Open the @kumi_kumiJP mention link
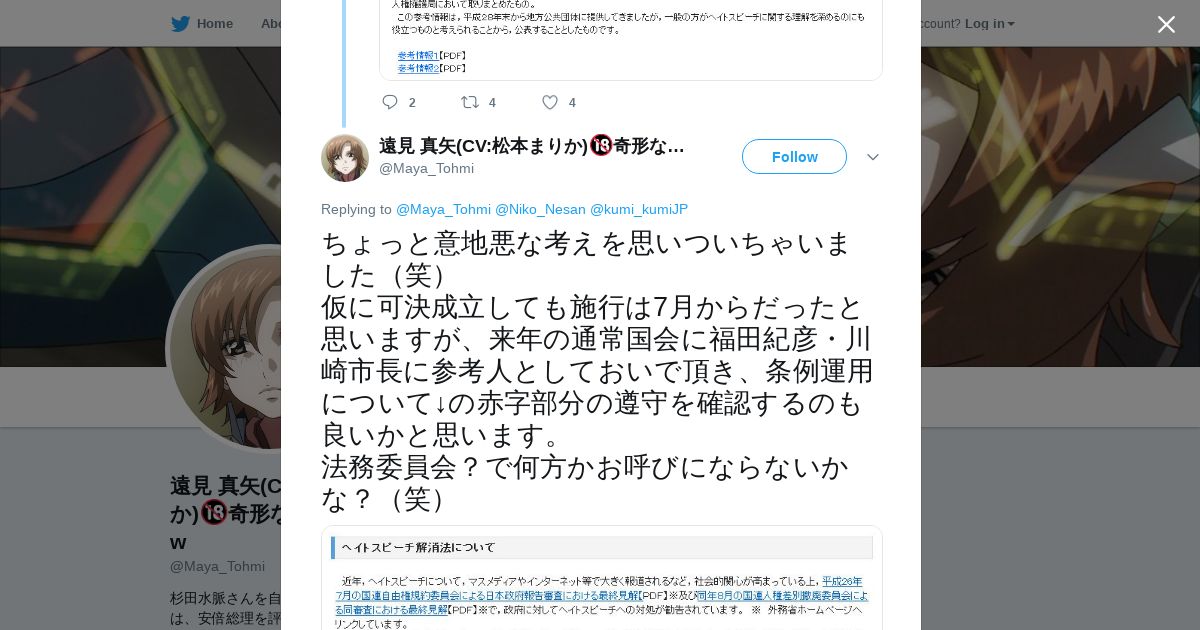The width and height of the screenshot is (1200, 630). pyautogui.click(x=639, y=209)
